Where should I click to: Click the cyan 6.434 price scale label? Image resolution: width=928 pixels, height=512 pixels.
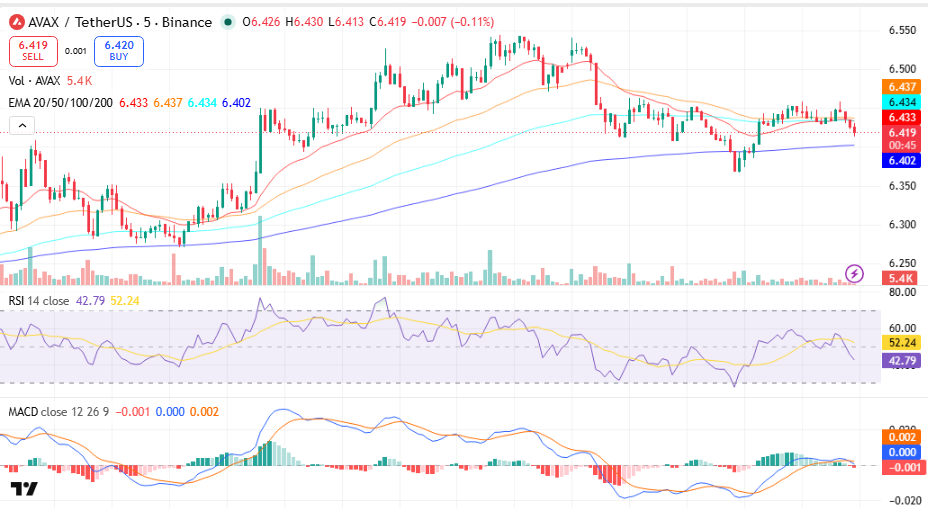tap(901, 102)
